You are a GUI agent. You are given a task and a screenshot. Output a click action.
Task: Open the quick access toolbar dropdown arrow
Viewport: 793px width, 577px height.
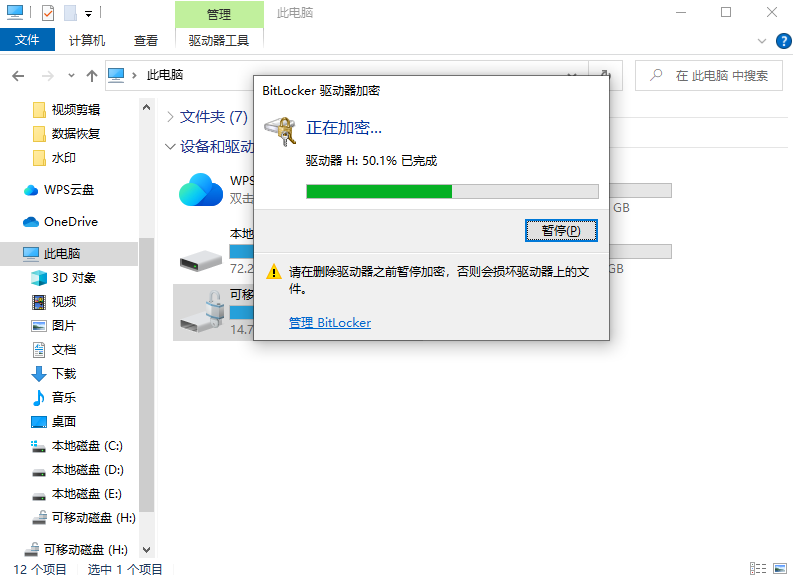tap(89, 14)
